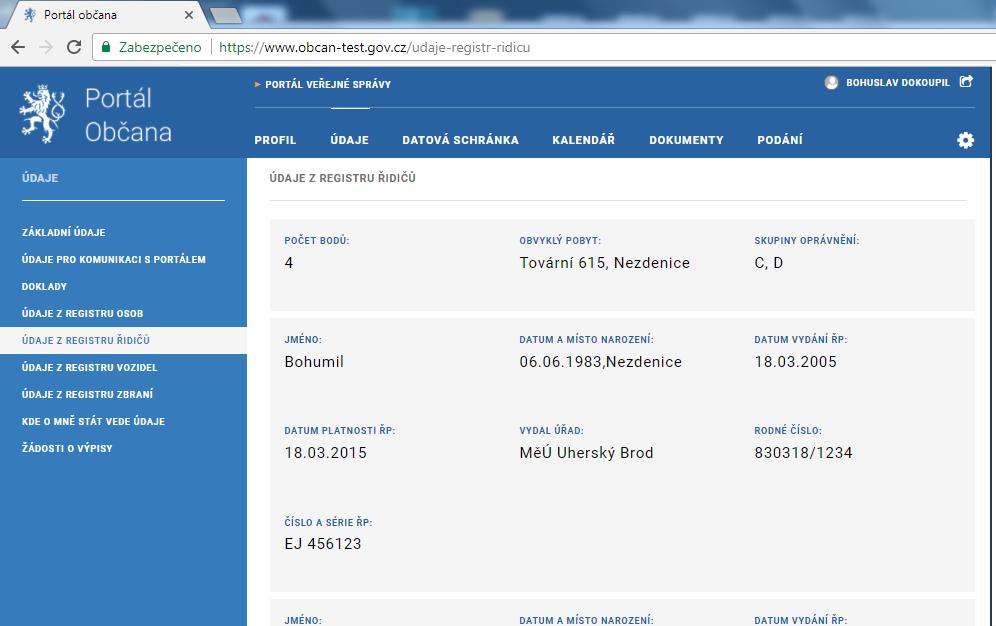Click the validity date 18.03.2015
This screenshot has height=626, width=996.
coord(325,453)
